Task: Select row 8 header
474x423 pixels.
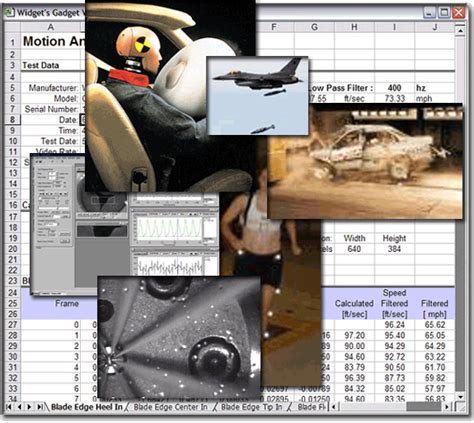Action: click(12, 120)
